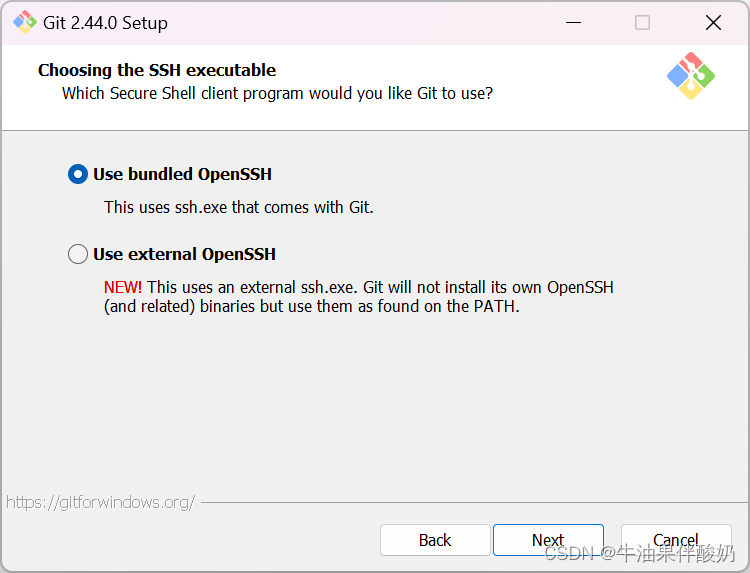750x573 pixels.
Task: Continue with the Next button
Action: pos(548,540)
